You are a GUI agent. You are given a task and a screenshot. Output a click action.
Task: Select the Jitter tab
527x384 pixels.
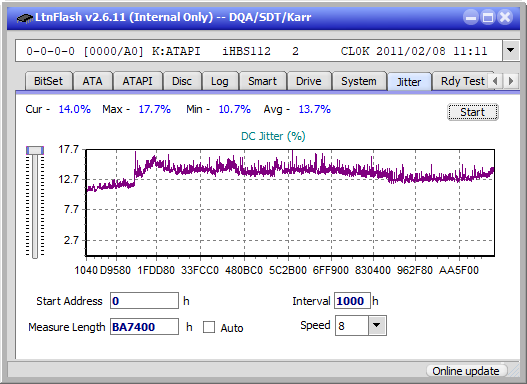[409, 82]
